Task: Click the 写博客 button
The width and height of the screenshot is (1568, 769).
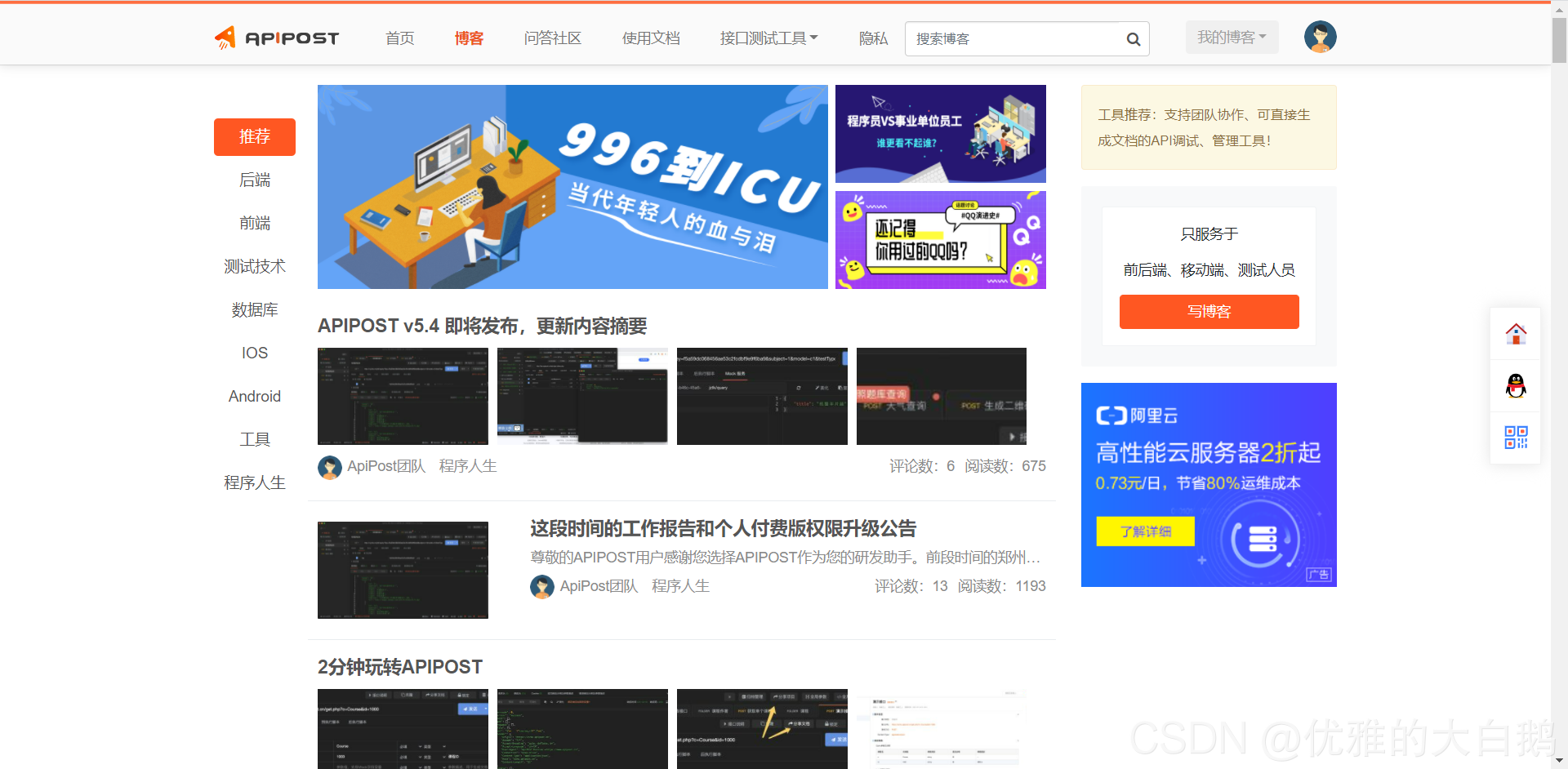Action: click(x=1209, y=312)
